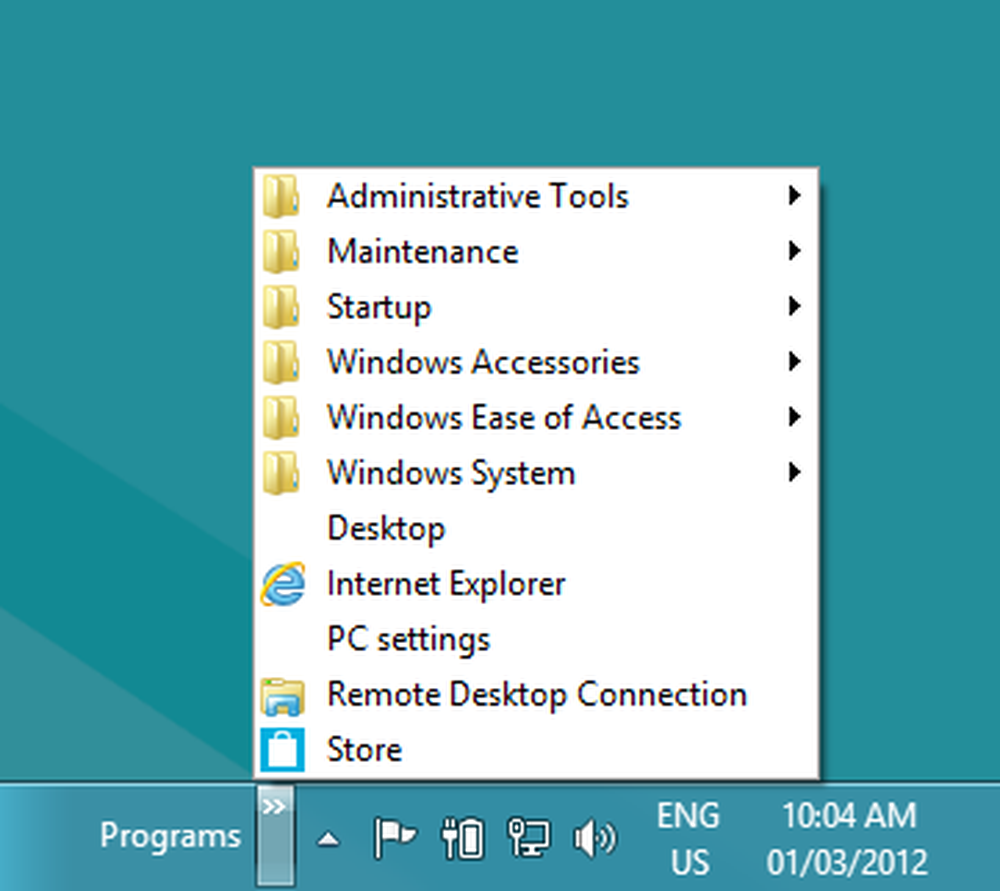Click the Remote Desktop Connection icon
The height and width of the screenshot is (891, 1000).
283,696
